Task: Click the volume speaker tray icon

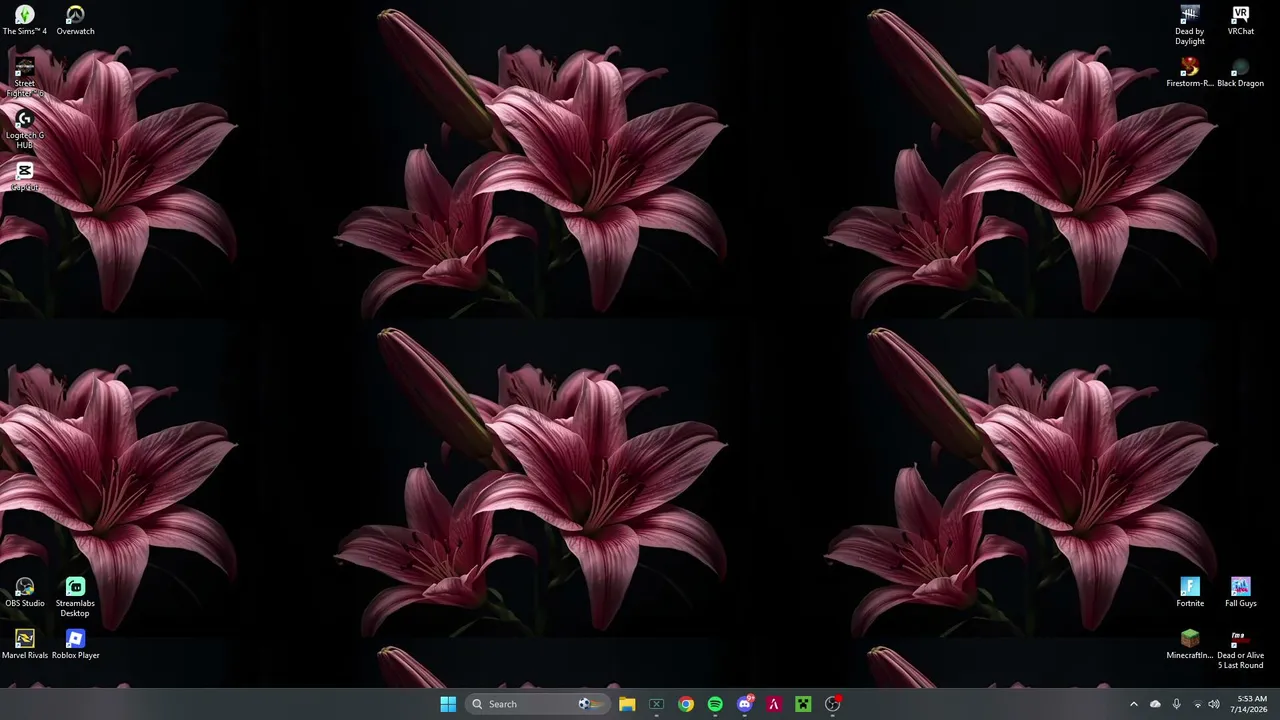Action: [x=1214, y=704]
